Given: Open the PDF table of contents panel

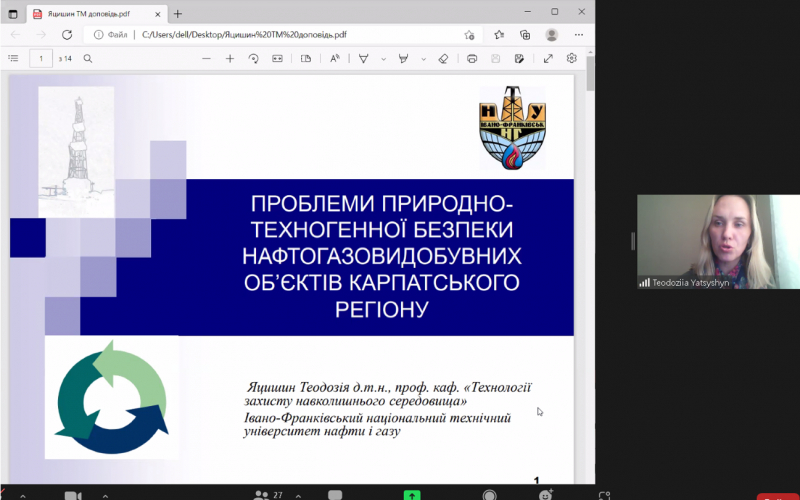Looking at the screenshot, I should click(x=14, y=59).
